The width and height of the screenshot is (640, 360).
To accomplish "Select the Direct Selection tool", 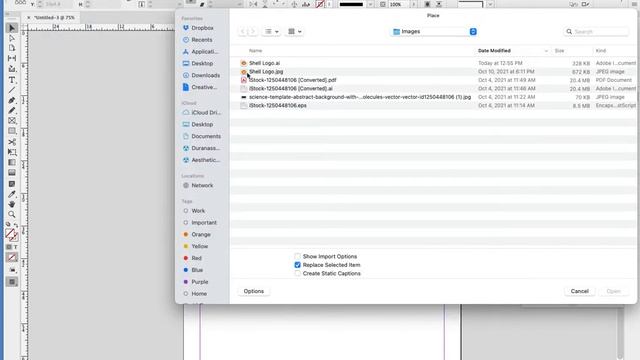I will pyautogui.click(x=12, y=38).
